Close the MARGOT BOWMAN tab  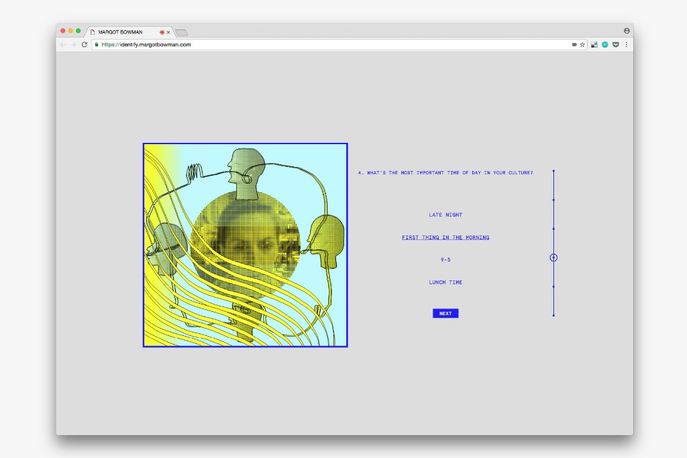(x=169, y=32)
